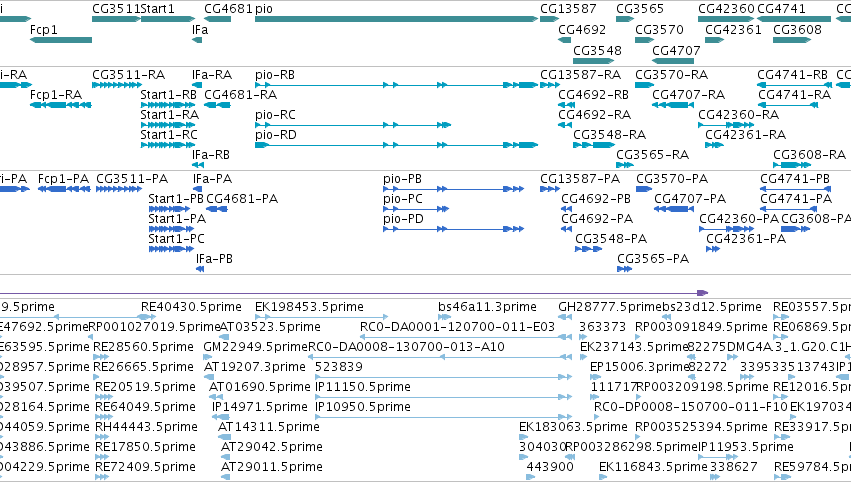This screenshot has width=851, height=482.
Task: Select the CG3511-PA protein feature
Action: [119, 189]
